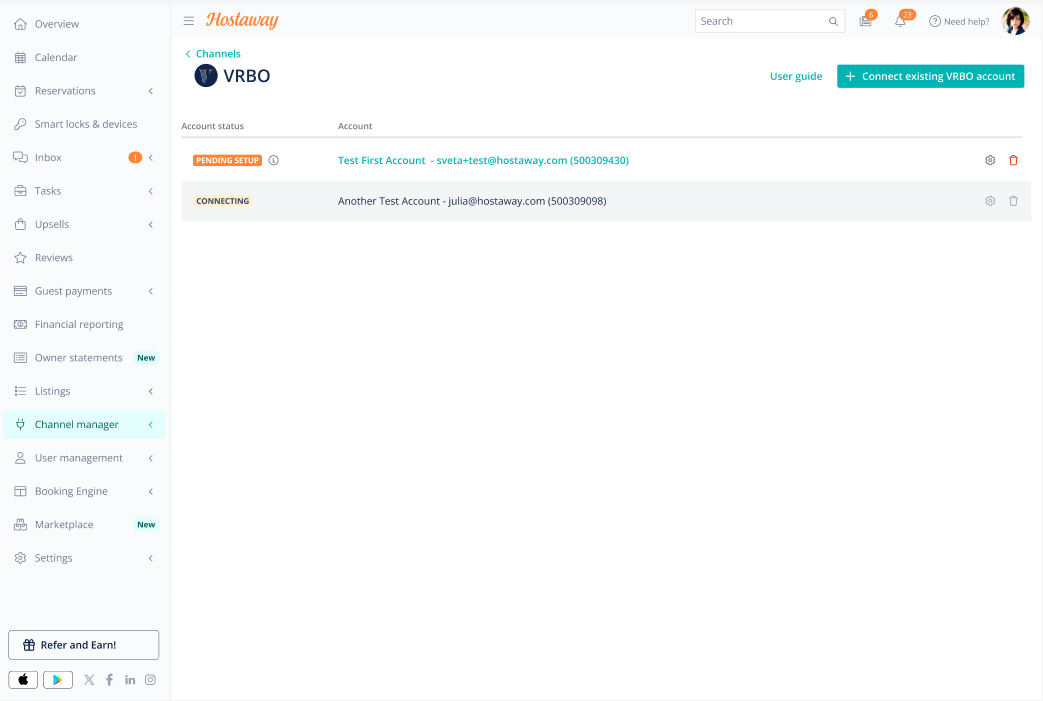Select the Booking Engine layout icon
Image resolution: width=1043 pixels, height=701 pixels.
pyautogui.click(x=21, y=491)
